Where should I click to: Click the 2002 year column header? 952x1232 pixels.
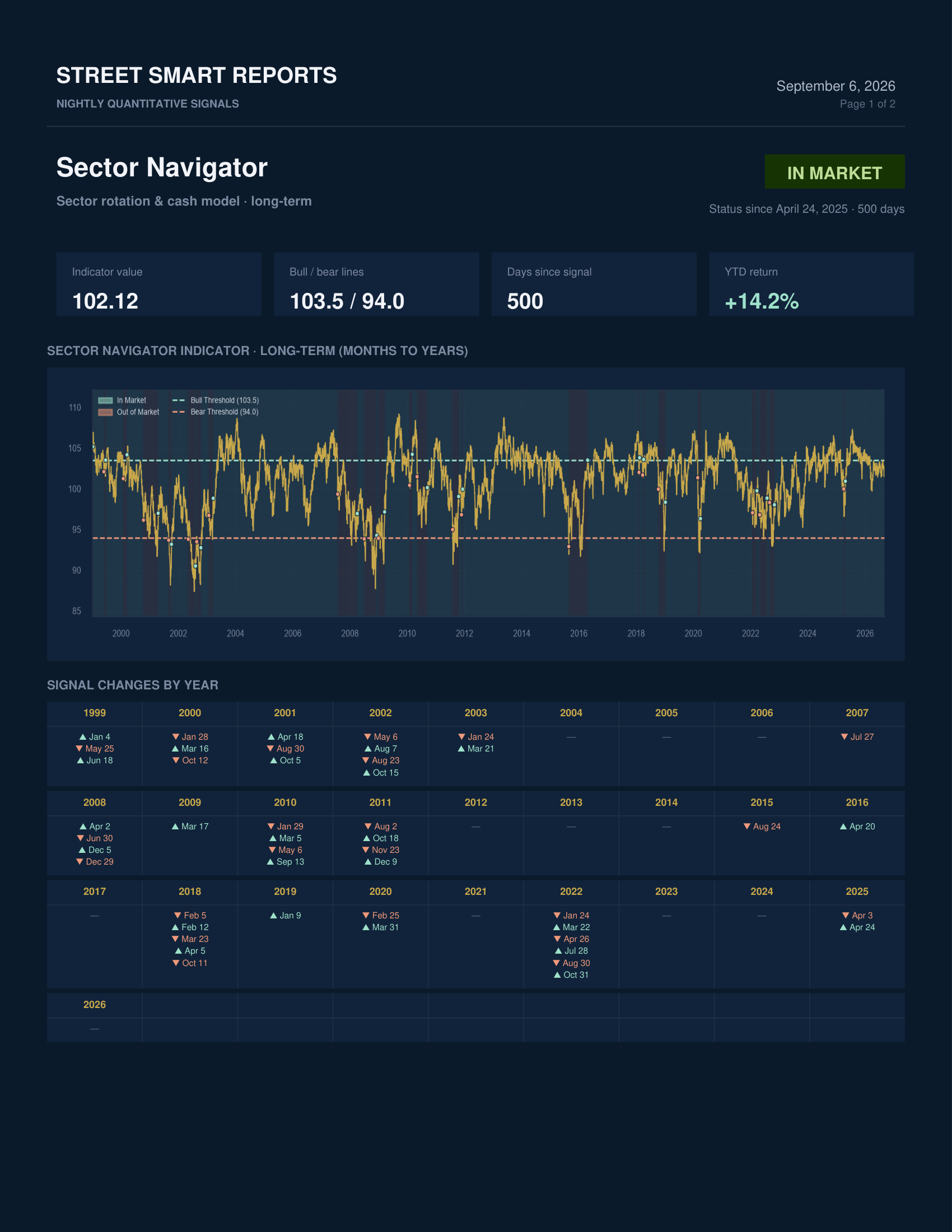[381, 713]
